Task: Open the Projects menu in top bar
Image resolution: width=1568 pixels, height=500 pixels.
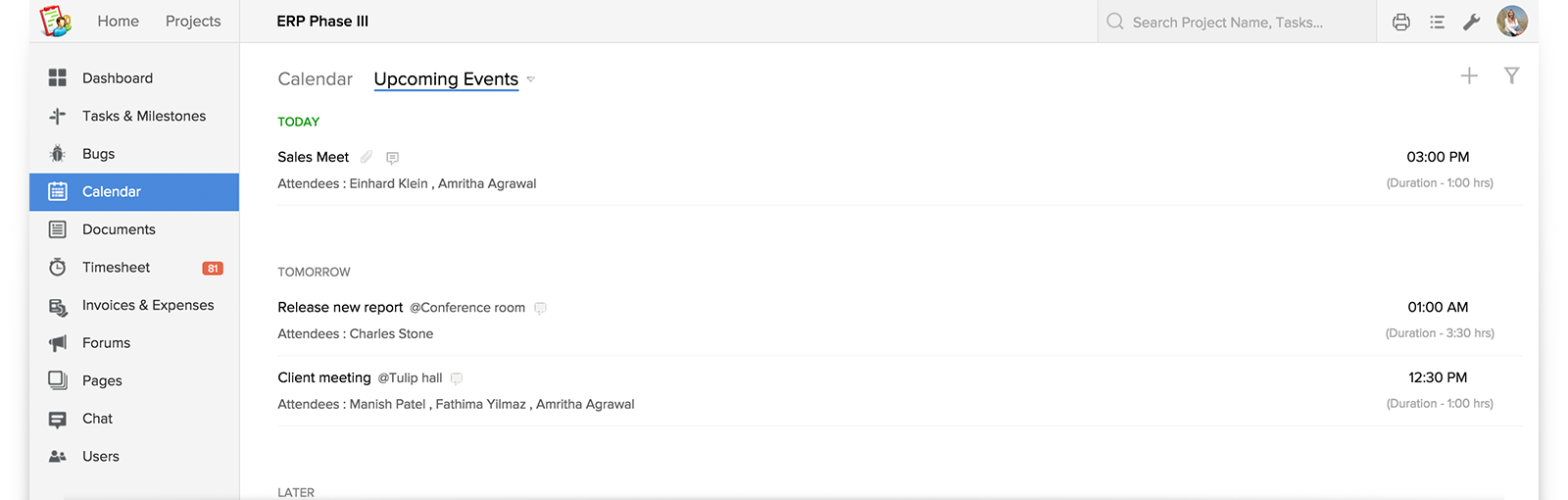Action: (x=193, y=21)
